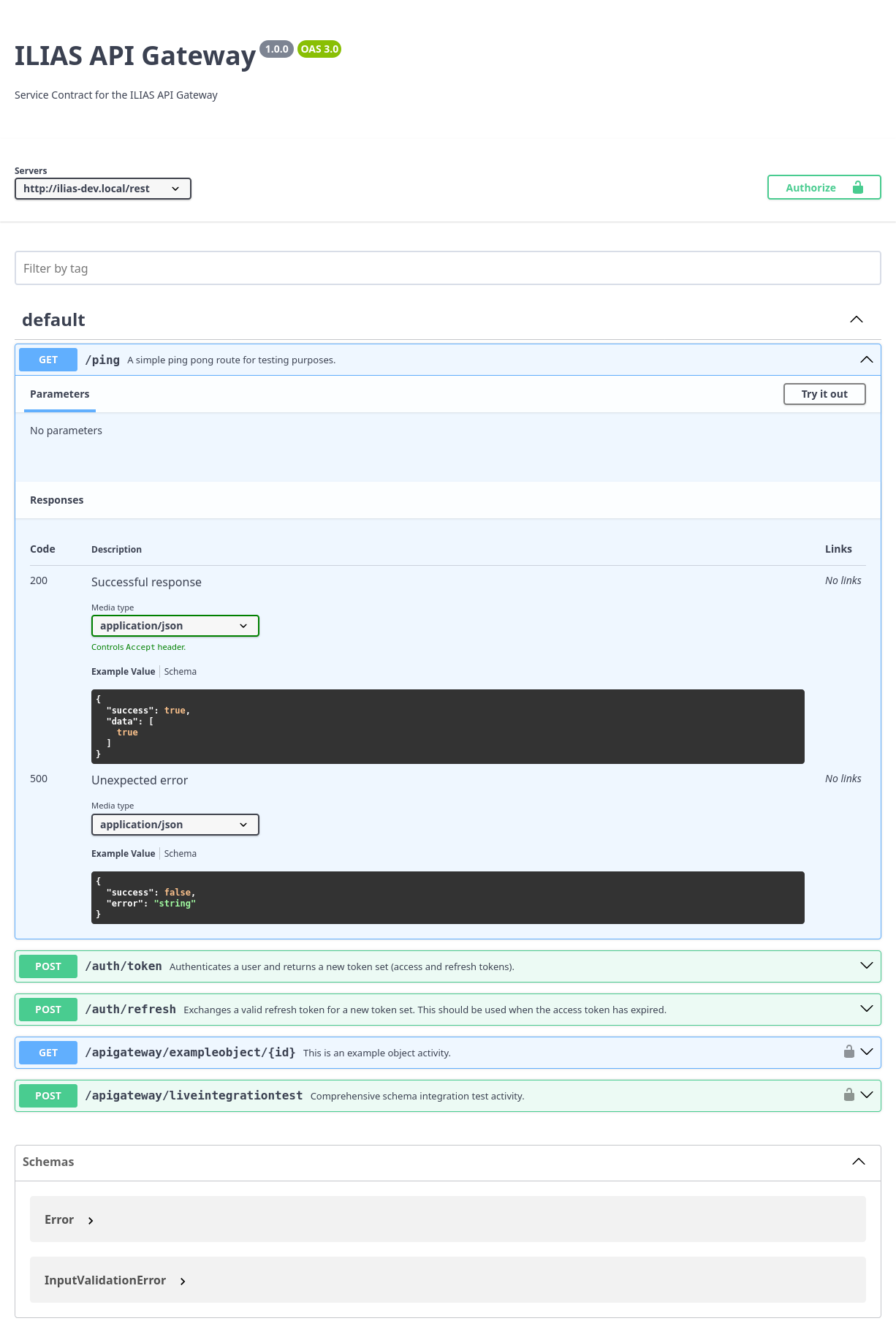Screen dimensions: 896x1340
Task: Expand the Error schema
Action: pyautogui.click(x=69, y=1219)
